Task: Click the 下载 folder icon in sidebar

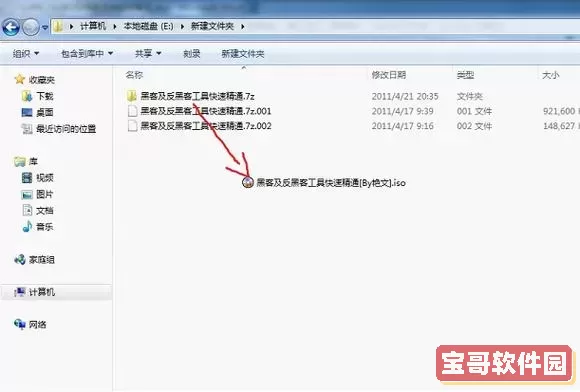Action: 27,96
